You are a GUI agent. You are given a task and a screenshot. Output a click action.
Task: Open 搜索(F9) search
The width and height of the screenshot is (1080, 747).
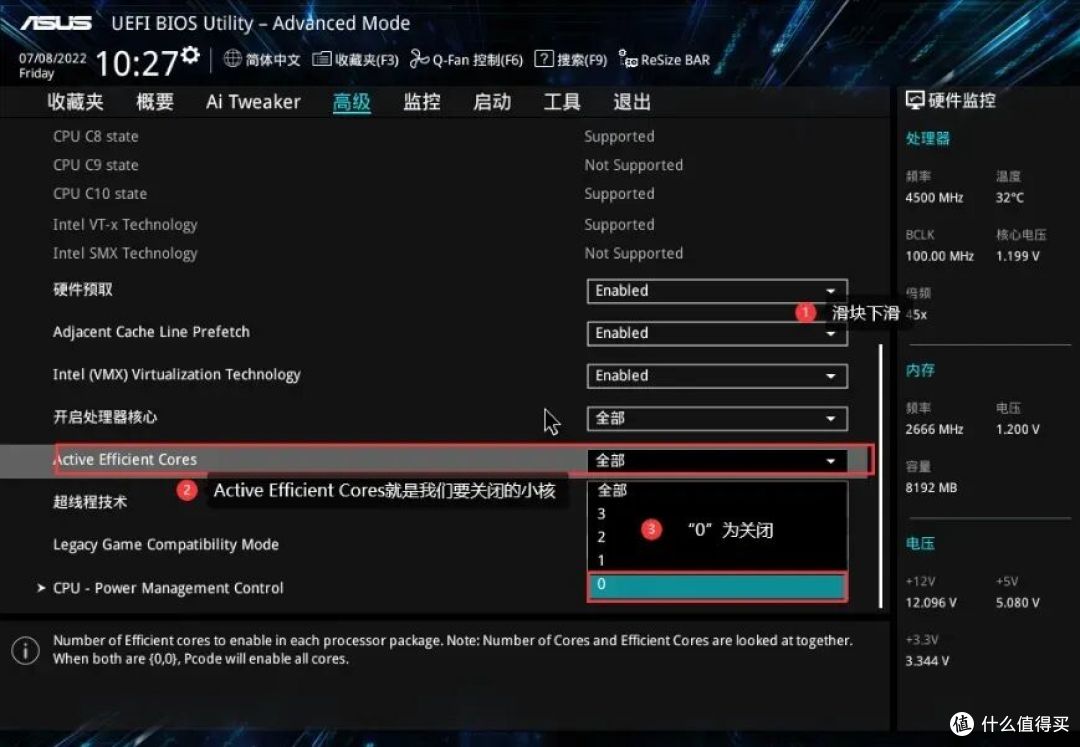pyautogui.click(x=571, y=60)
